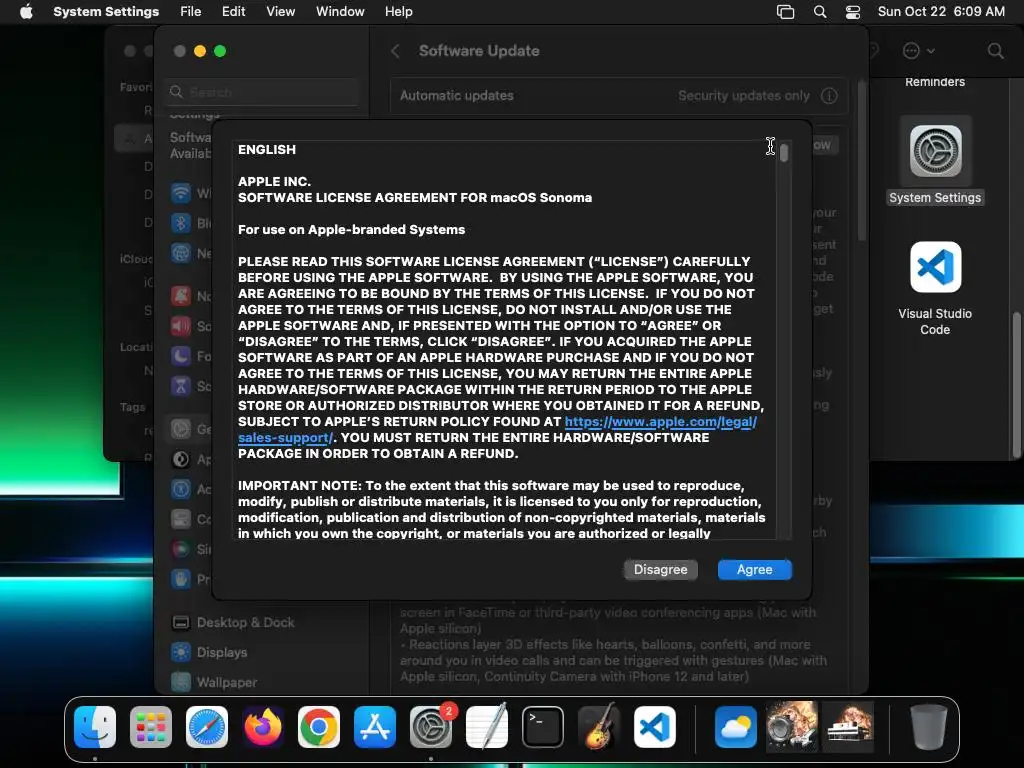Viewport: 1024px width, 768px height.
Task: Click the settings pane scrollbar
Action: coord(862,160)
